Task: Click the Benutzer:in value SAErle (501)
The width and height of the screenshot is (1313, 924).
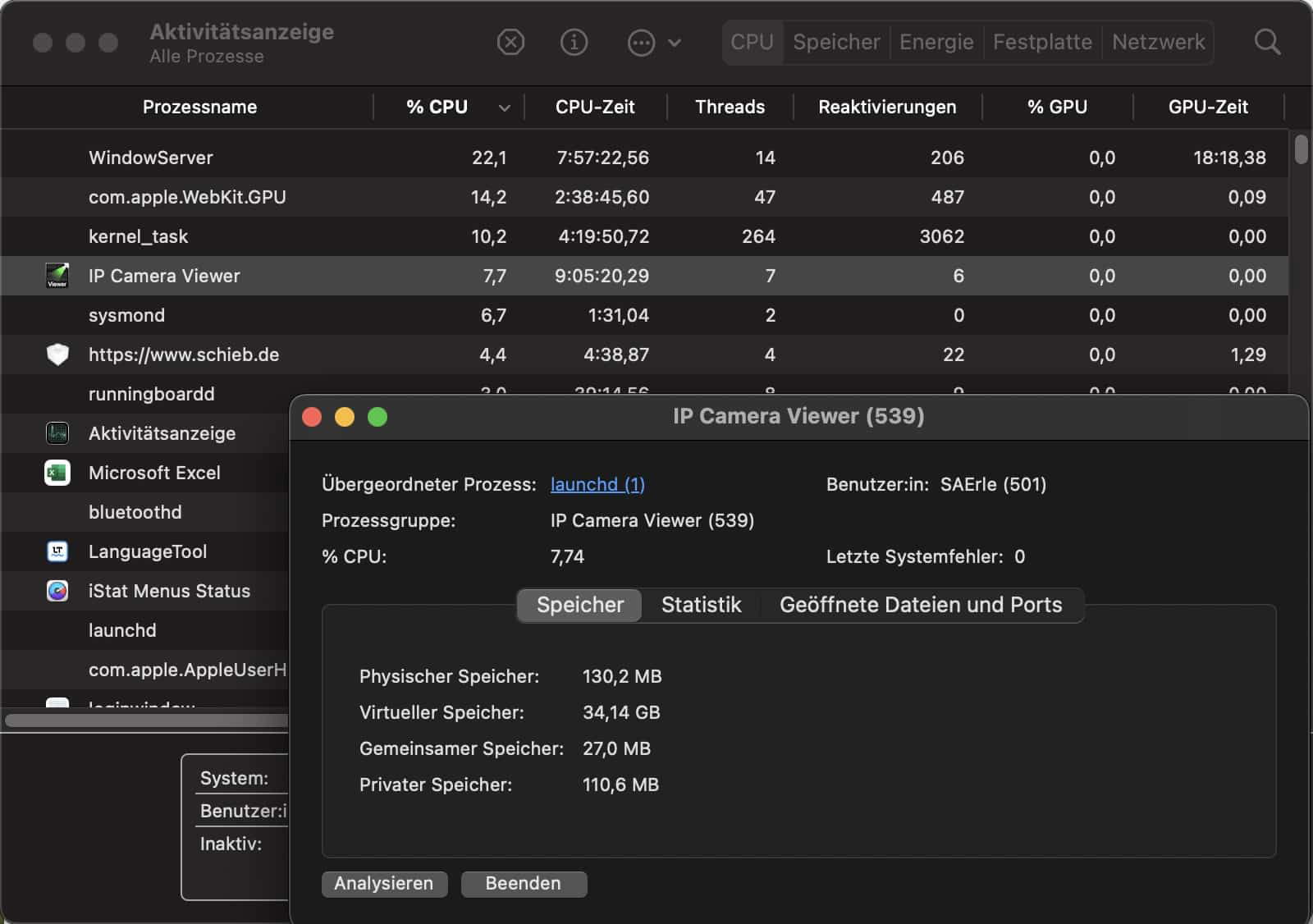Action: [x=993, y=484]
